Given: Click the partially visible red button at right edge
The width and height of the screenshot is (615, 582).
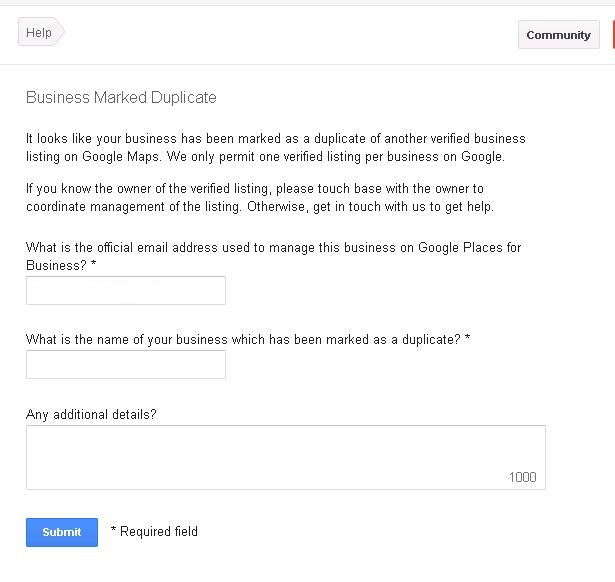Looking at the screenshot, I should pos(613,35).
